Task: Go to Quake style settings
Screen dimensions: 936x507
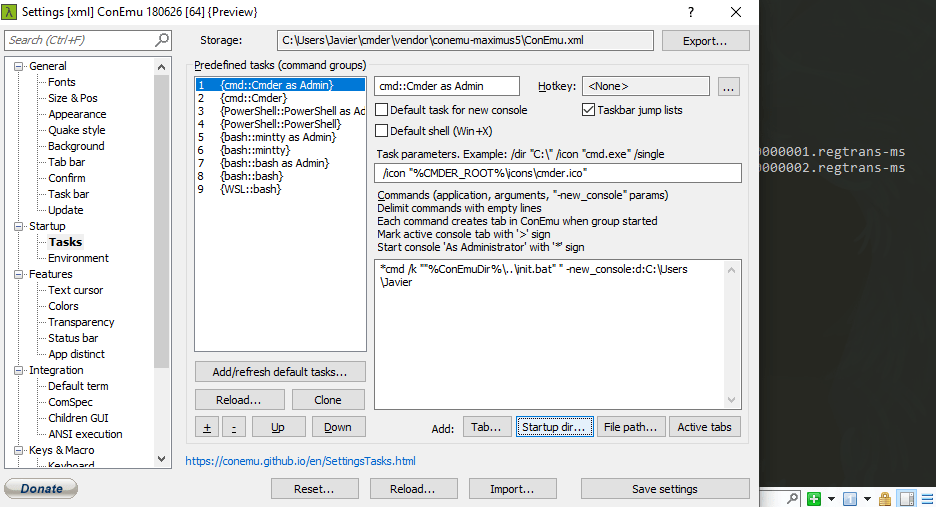Action: coord(76,130)
